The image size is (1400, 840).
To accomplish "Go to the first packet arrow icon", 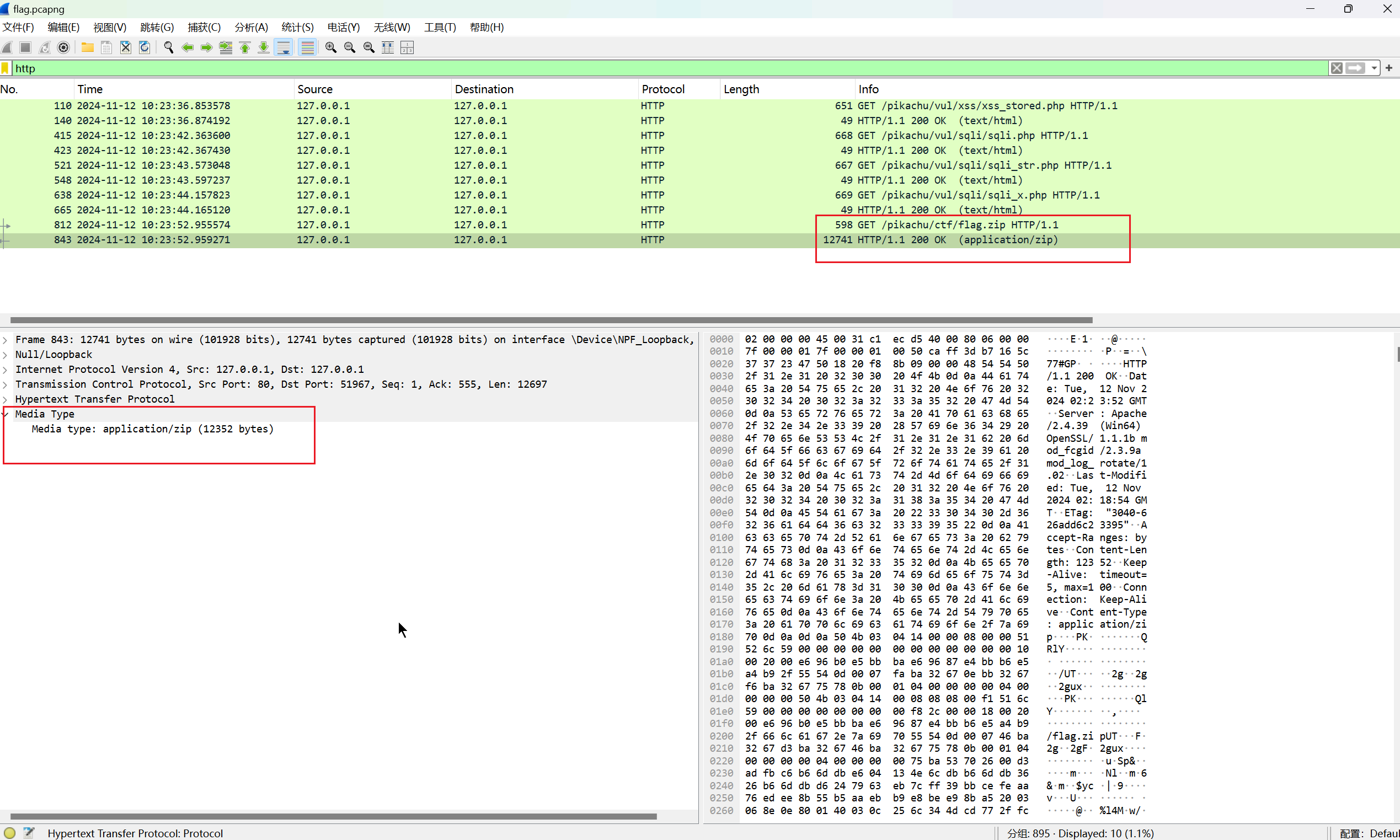I will (x=244, y=47).
